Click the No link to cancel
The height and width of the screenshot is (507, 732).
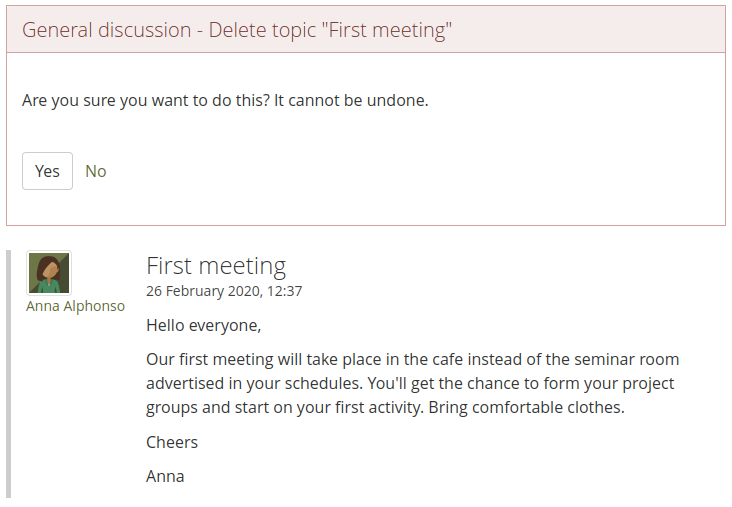point(96,171)
